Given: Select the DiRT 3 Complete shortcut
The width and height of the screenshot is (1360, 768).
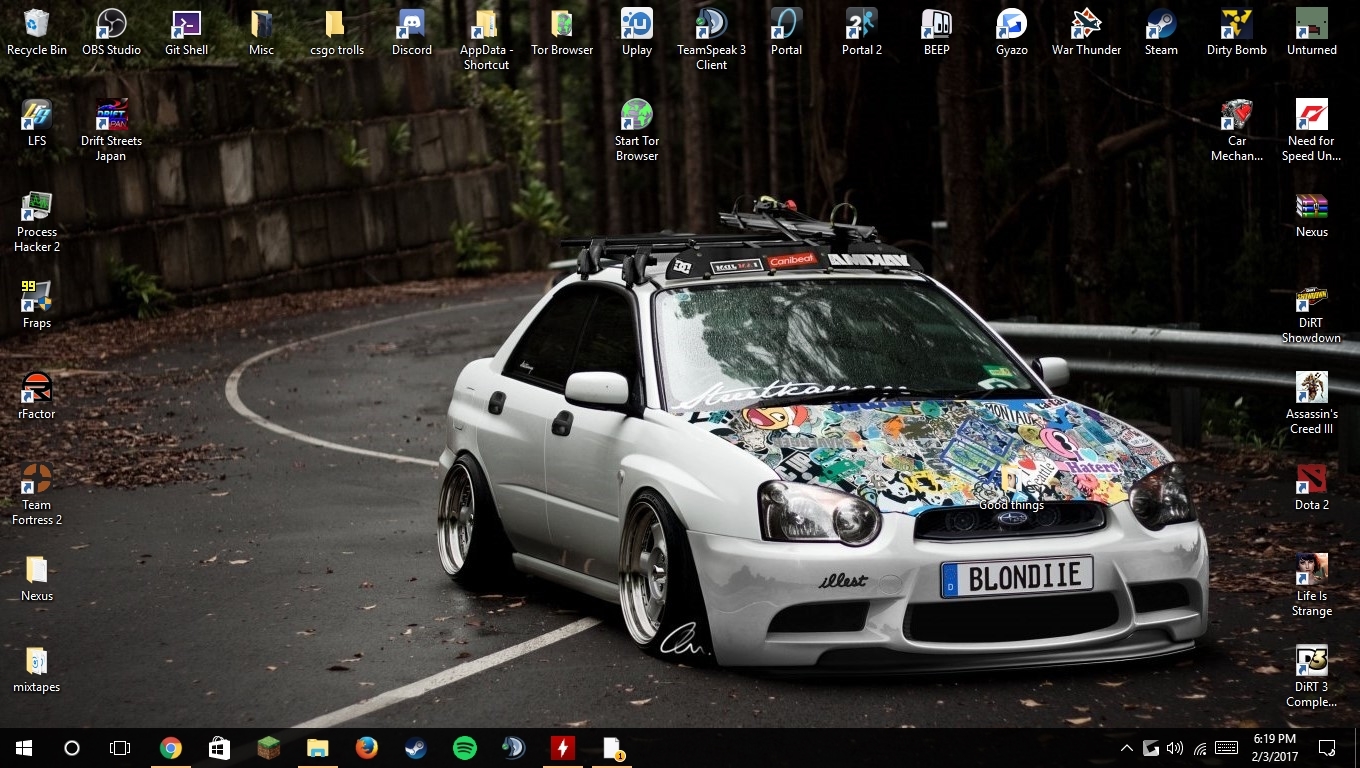Looking at the screenshot, I should pyautogui.click(x=1312, y=676).
